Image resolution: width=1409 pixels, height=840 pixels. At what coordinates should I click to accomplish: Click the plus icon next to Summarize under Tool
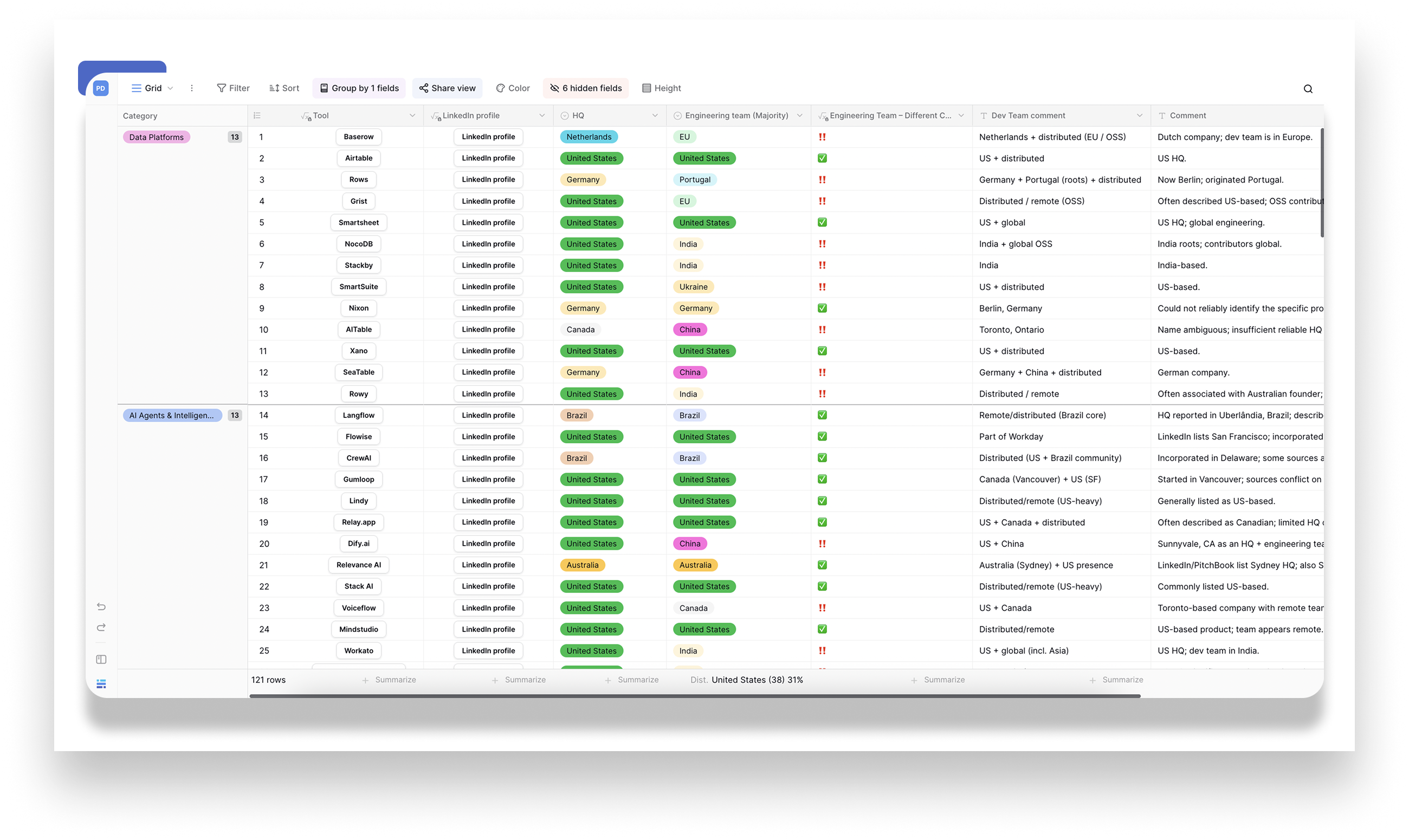point(365,680)
